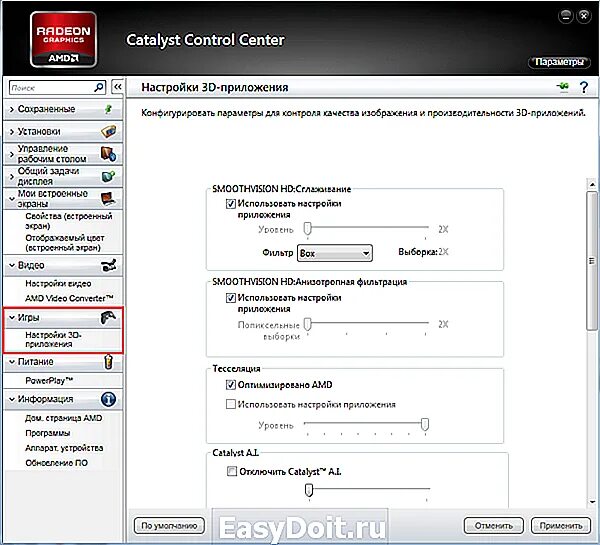Screen dimensions: 600x545
Task: Click the Общий задачи дисплея icon
Action: pos(108,176)
